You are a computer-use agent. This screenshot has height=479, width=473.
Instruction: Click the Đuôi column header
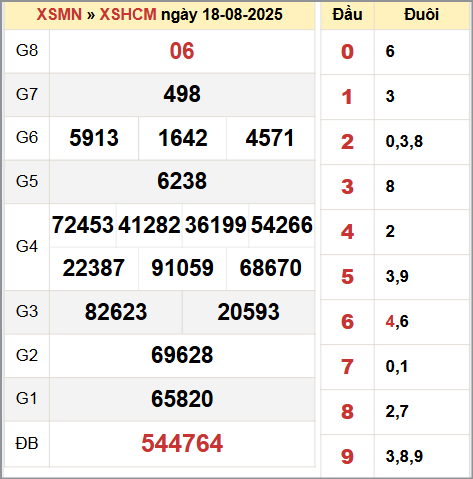tap(421, 15)
